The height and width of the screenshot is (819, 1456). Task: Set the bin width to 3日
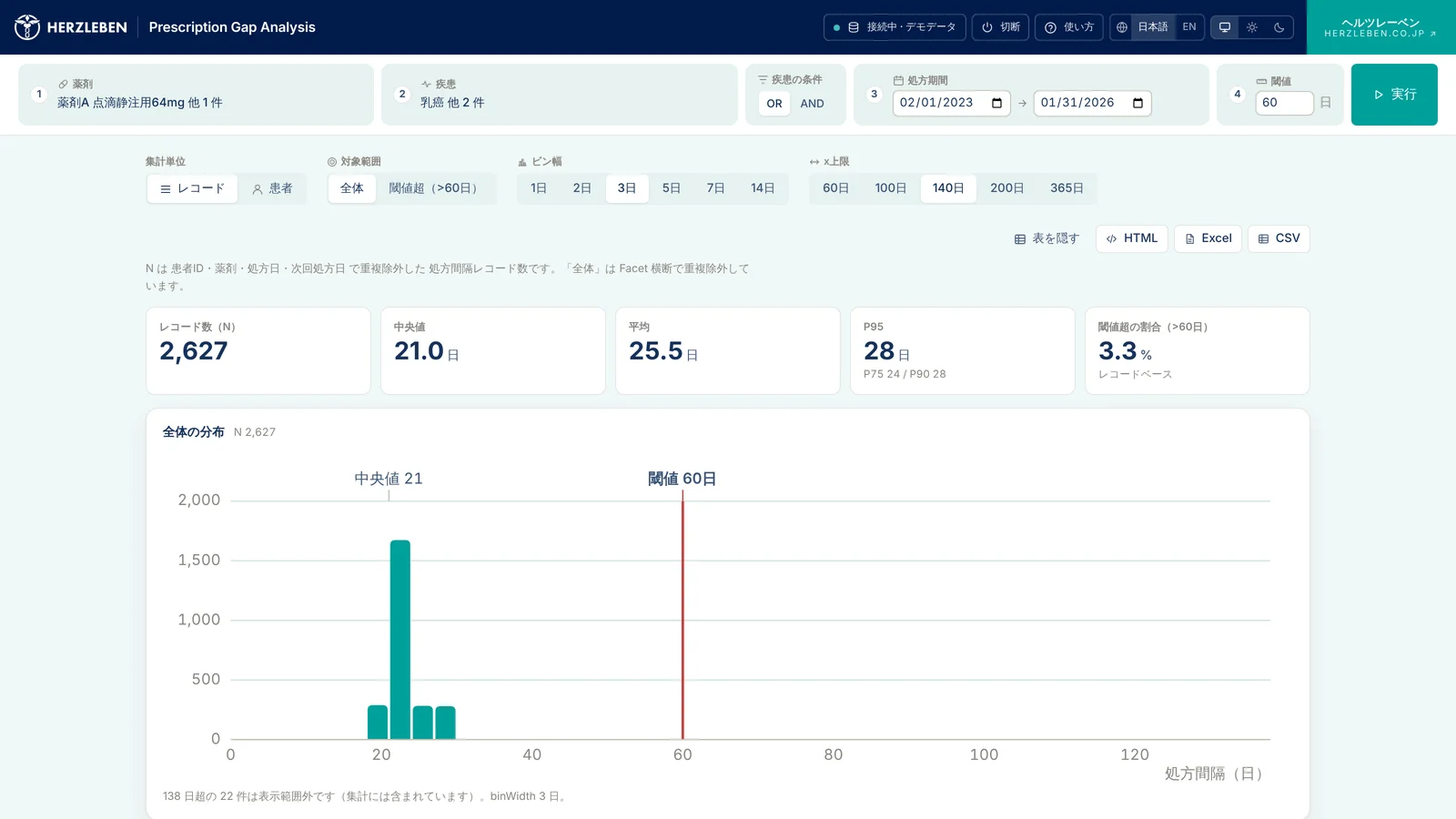point(627,188)
